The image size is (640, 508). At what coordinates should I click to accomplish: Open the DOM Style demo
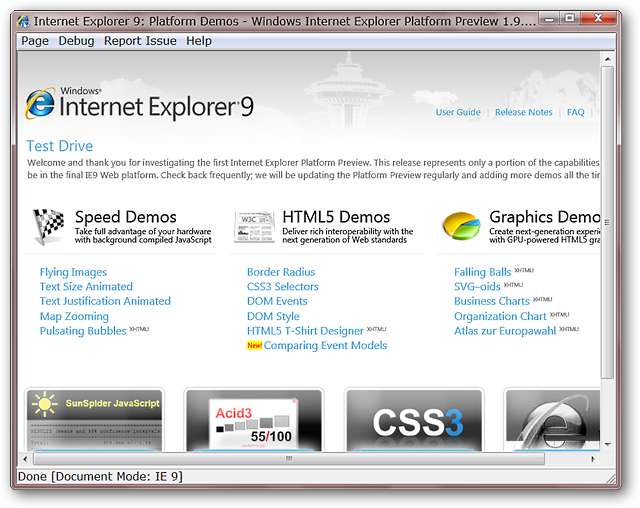point(273,316)
